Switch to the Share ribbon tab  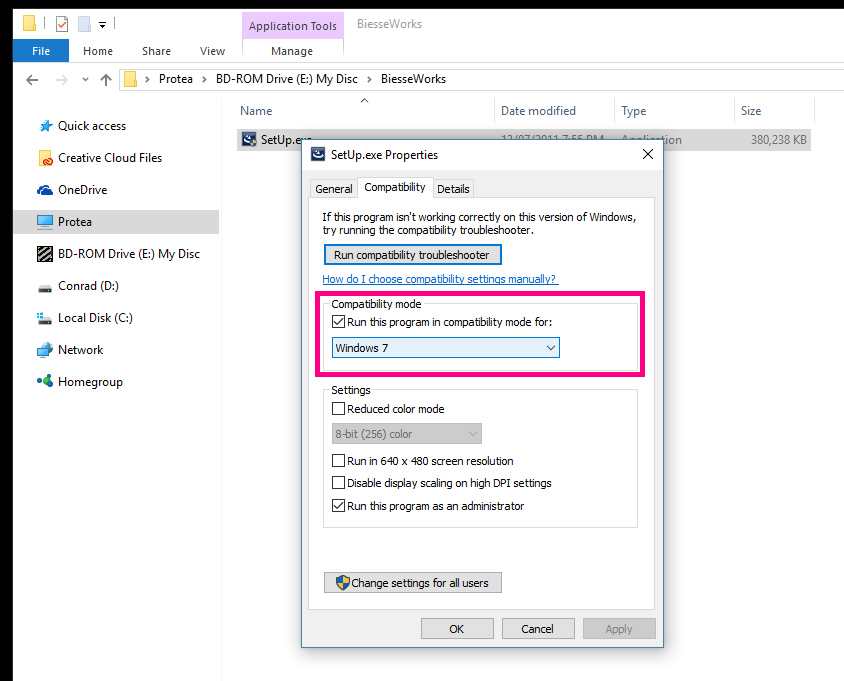(x=156, y=51)
